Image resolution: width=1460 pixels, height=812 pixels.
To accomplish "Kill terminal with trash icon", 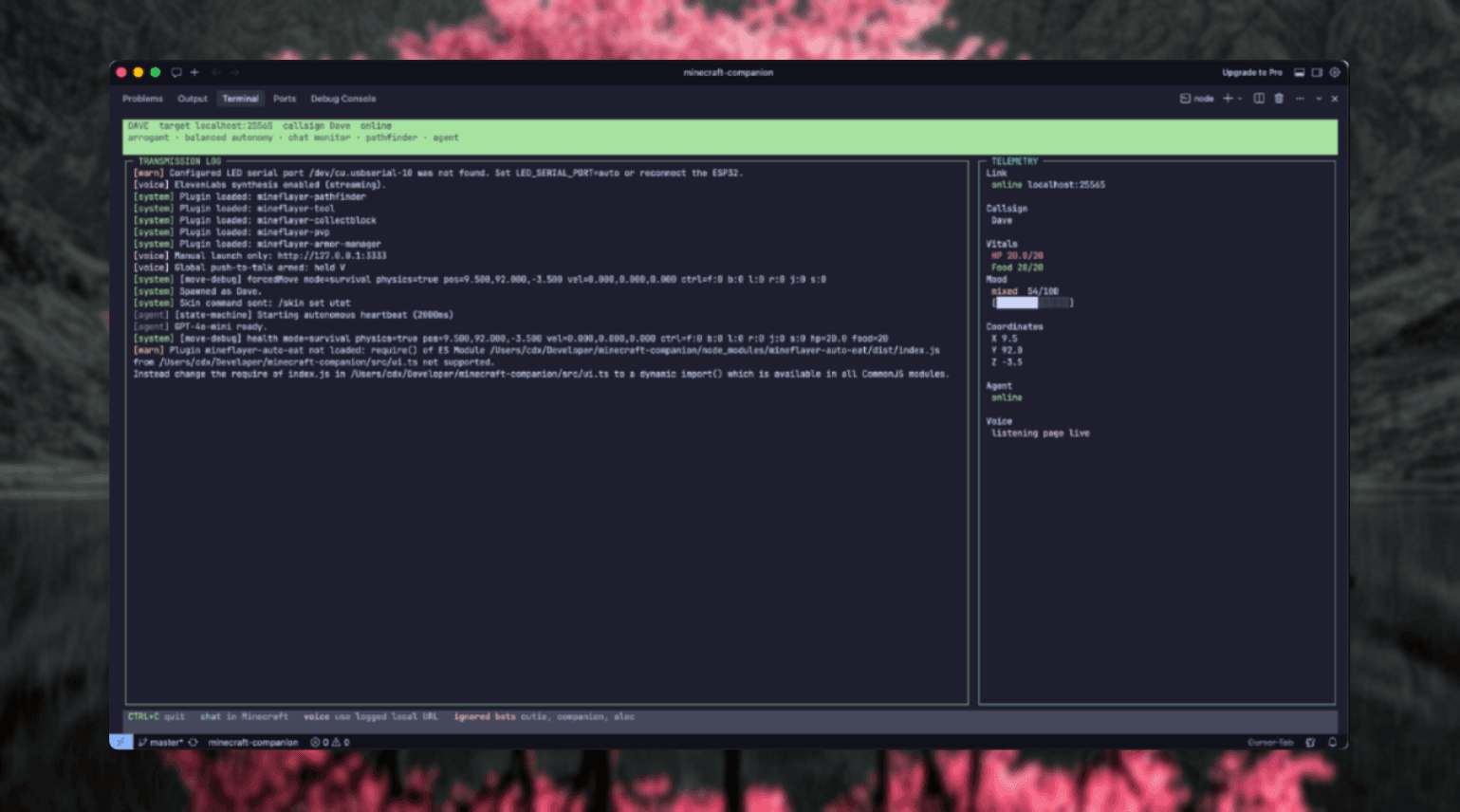I will click(1279, 99).
